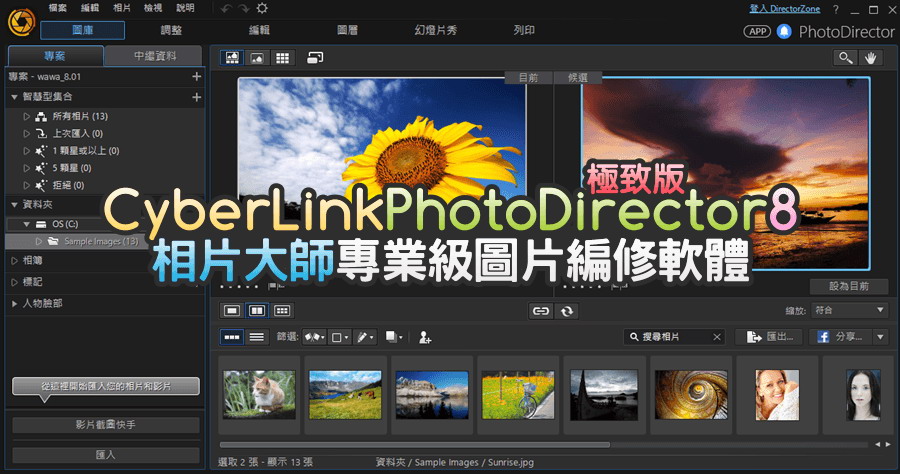Open the stack photos dropdown icon
The image size is (900, 474).
coord(394,337)
